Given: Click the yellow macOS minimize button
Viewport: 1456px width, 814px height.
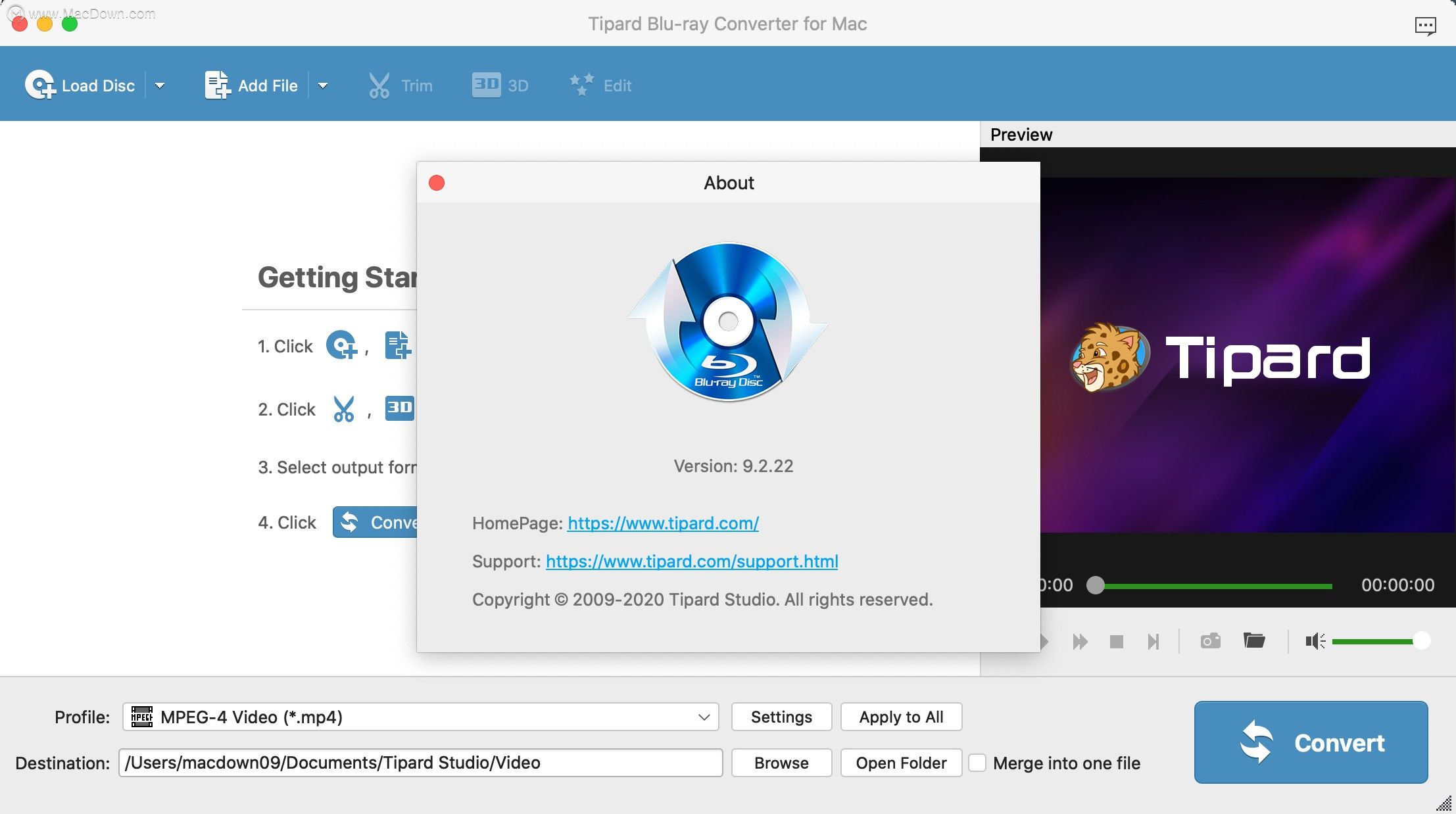Looking at the screenshot, I should tap(45, 24).
